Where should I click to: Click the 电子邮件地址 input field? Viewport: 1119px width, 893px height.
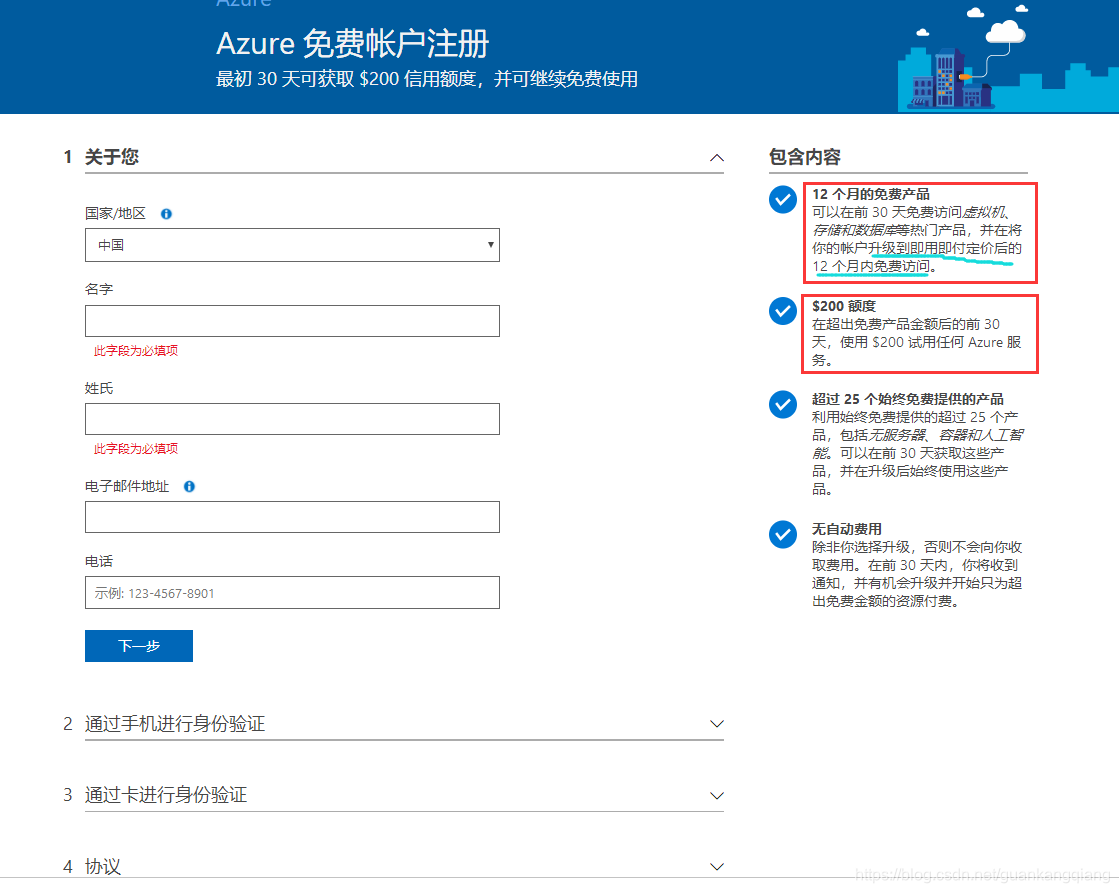tap(292, 517)
